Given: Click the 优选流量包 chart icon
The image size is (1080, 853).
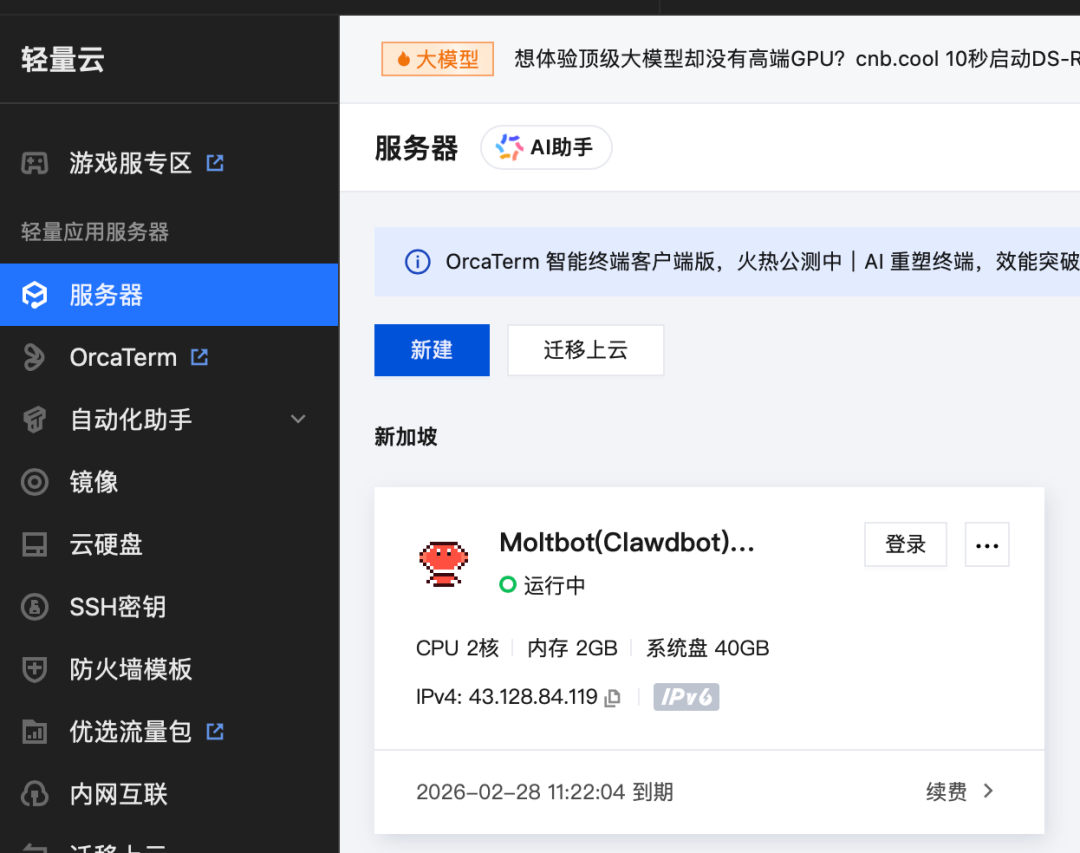Looking at the screenshot, I should click(34, 732).
